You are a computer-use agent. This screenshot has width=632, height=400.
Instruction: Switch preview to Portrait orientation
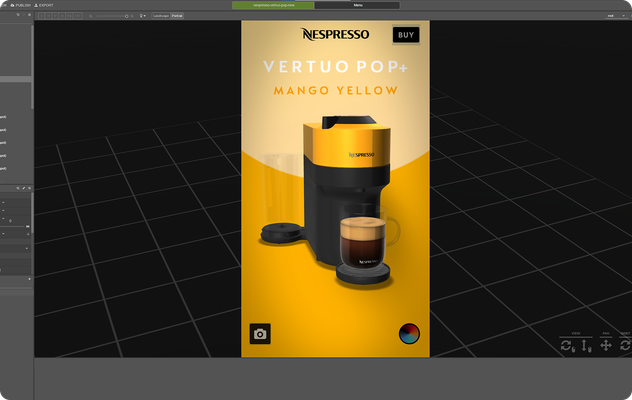[177, 16]
